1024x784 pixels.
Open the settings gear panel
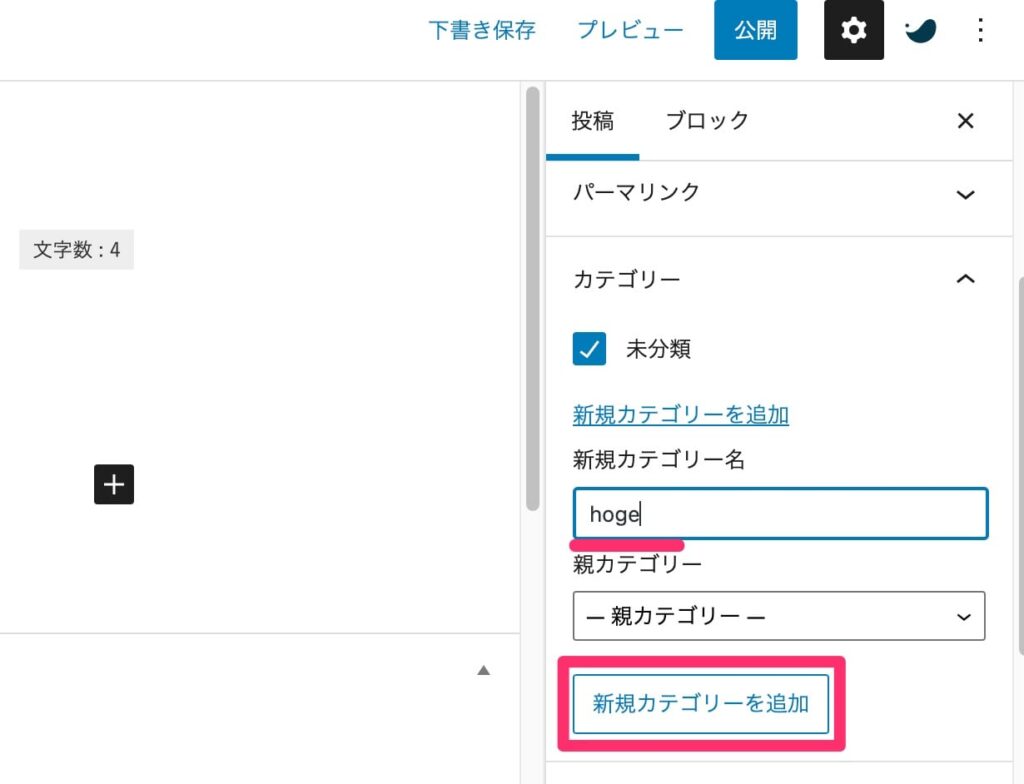click(854, 30)
